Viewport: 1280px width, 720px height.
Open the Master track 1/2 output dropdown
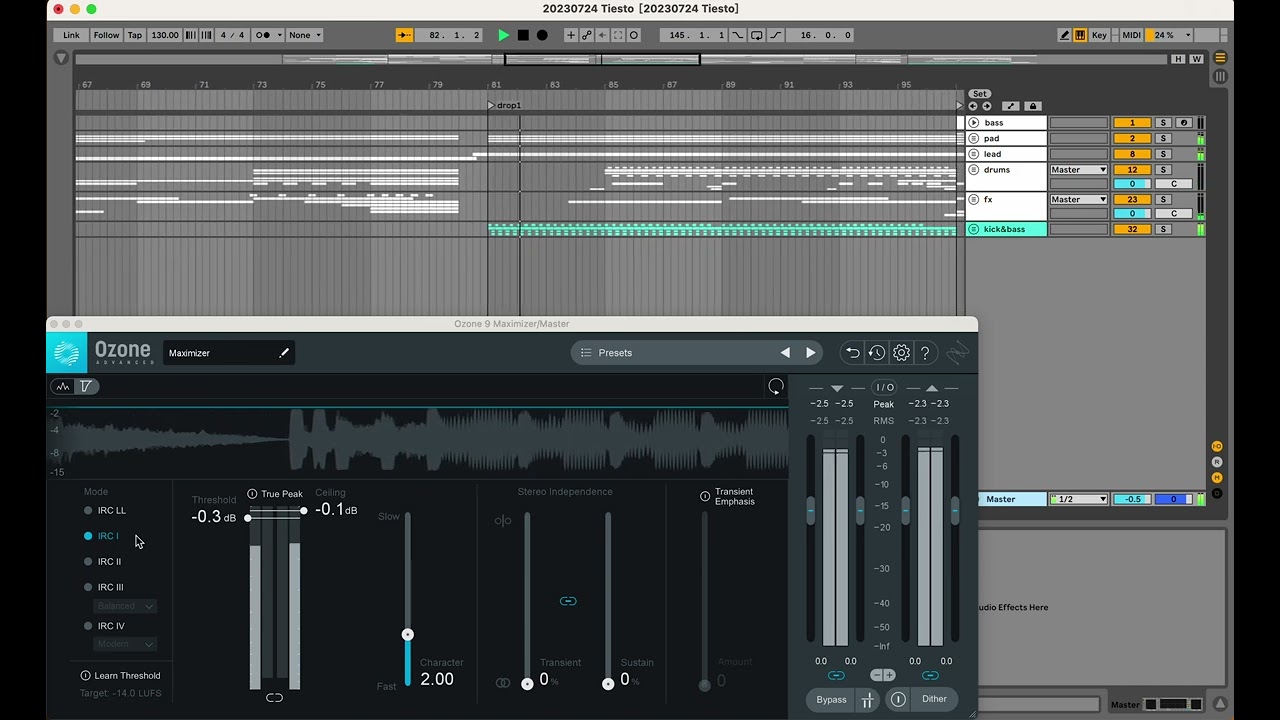coord(1079,499)
